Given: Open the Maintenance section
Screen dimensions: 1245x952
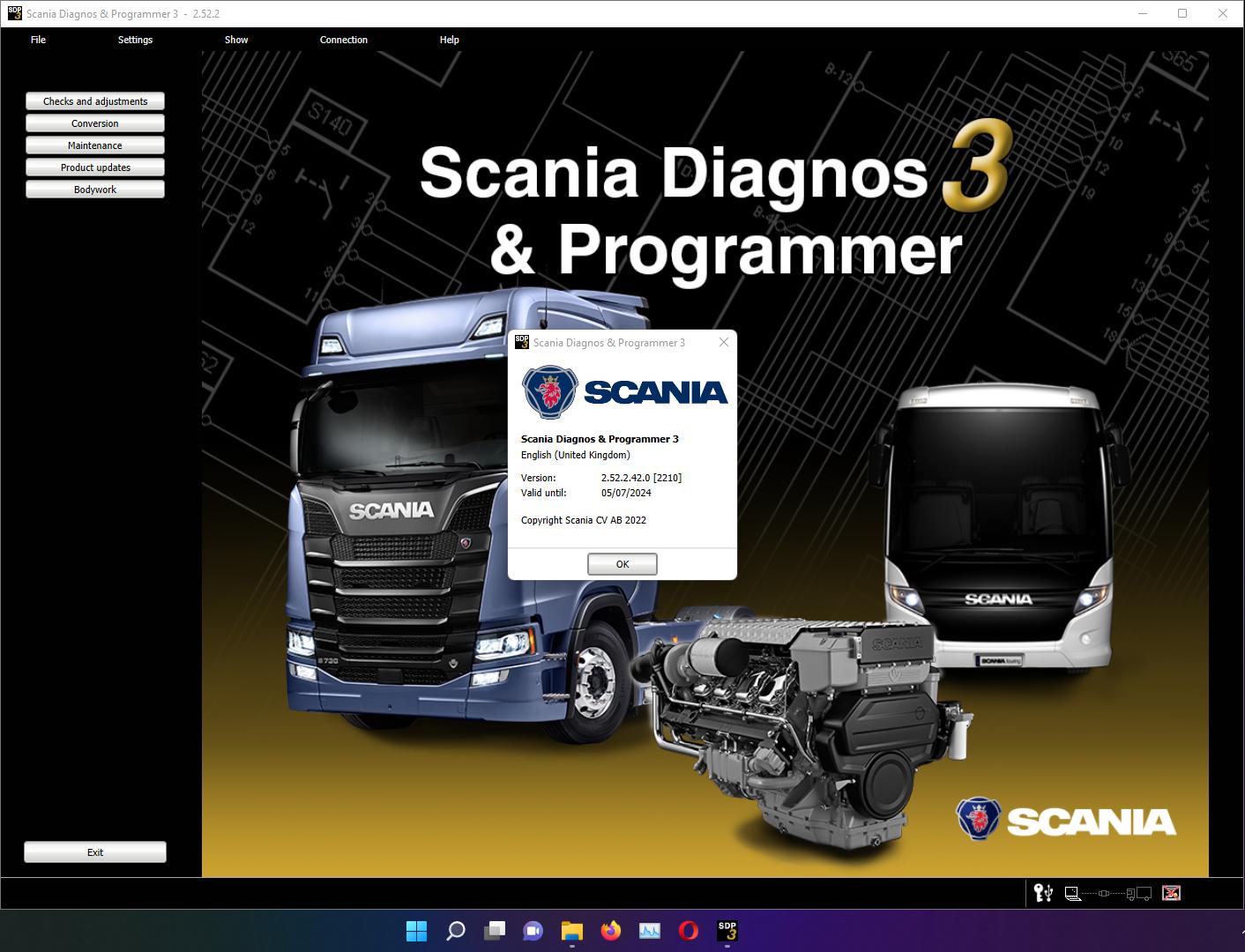Looking at the screenshot, I should point(94,145).
